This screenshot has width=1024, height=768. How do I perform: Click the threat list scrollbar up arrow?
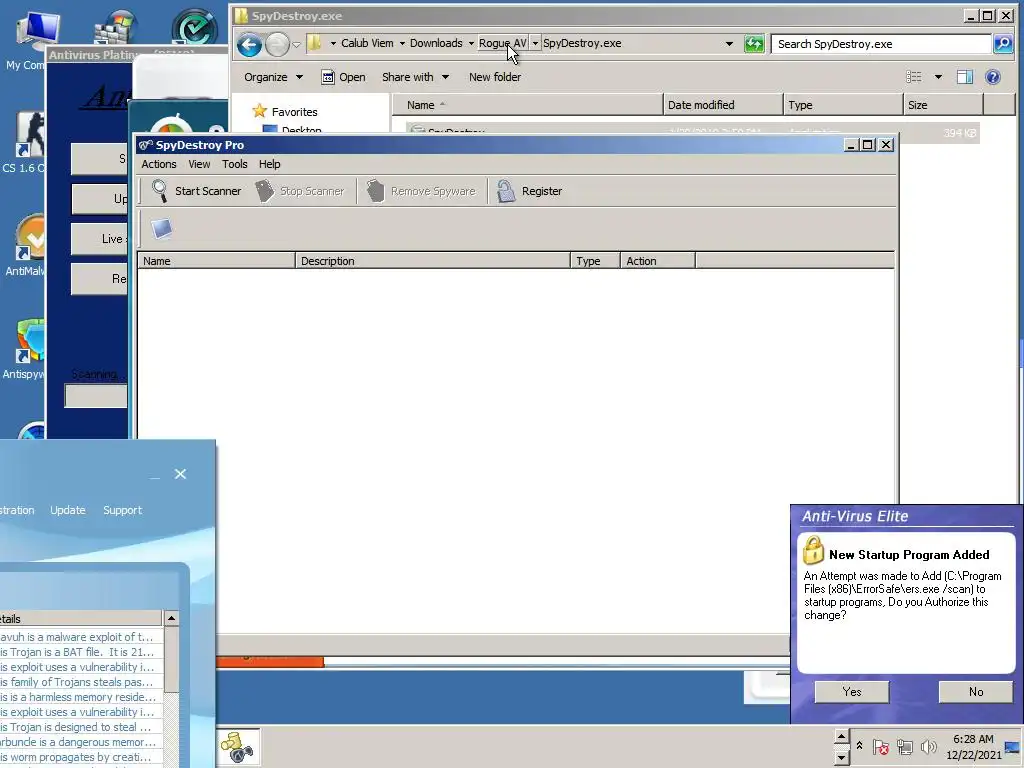click(171, 618)
